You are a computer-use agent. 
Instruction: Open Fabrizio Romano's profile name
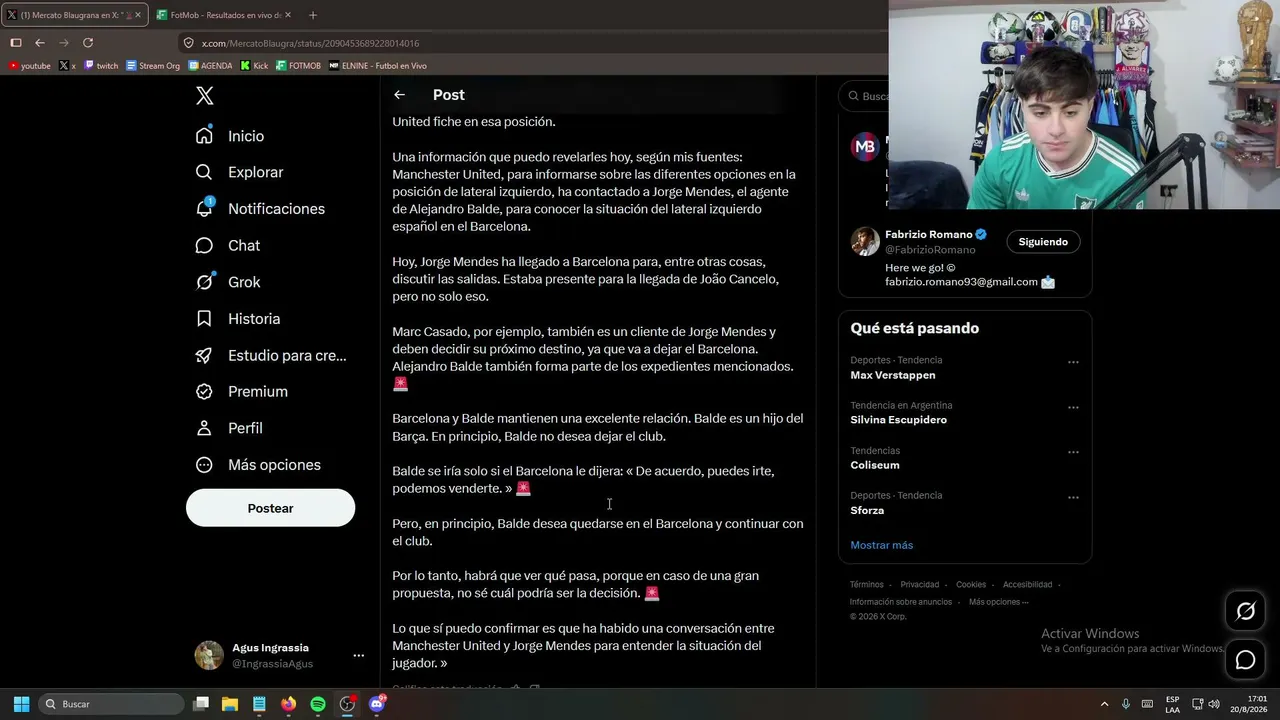[928, 235]
